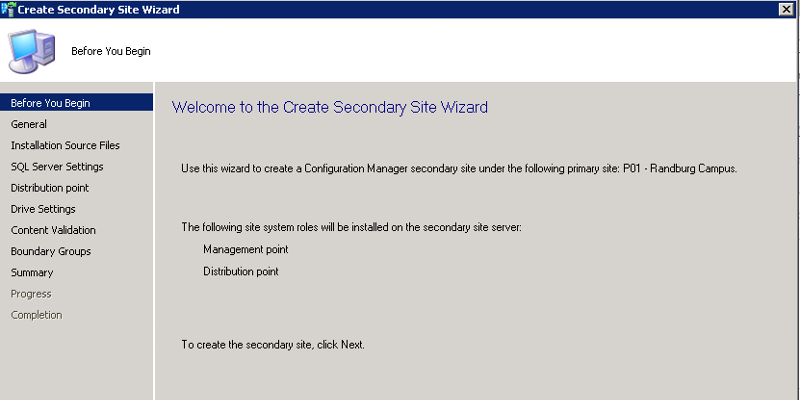
Task: Click the computer icon in header
Action: click(x=31, y=51)
